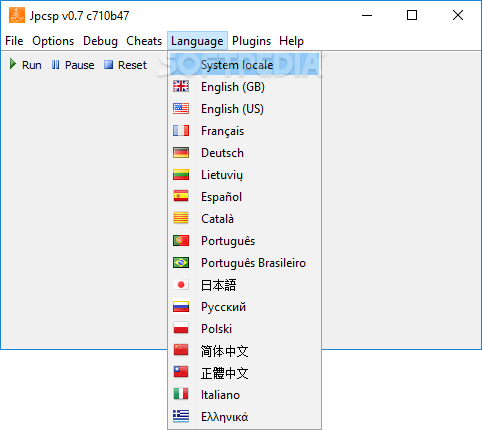This screenshot has width=482, height=430.
Task: Click the Japanese flag icon beside 日本語
Action: click(181, 285)
